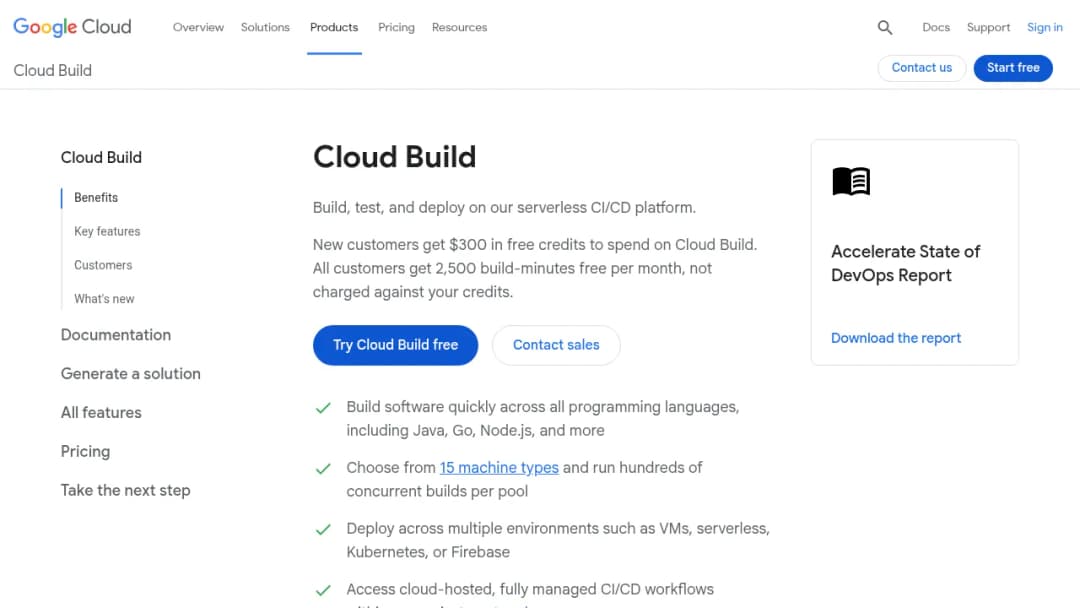Click Try Cloud Build free button
The image size is (1080, 608).
click(x=395, y=345)
